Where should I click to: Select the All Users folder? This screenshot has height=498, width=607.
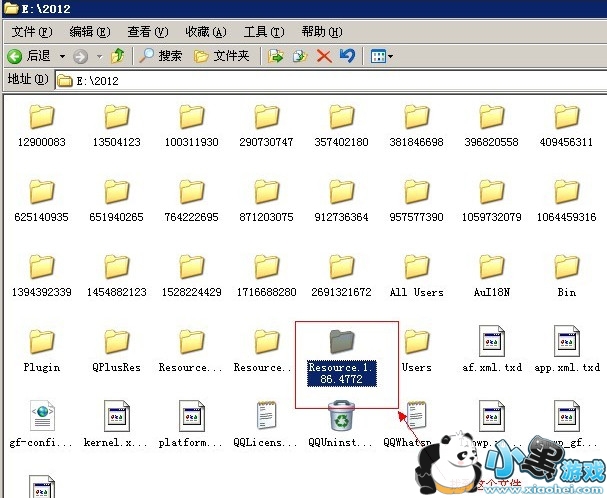click(416, 268)
